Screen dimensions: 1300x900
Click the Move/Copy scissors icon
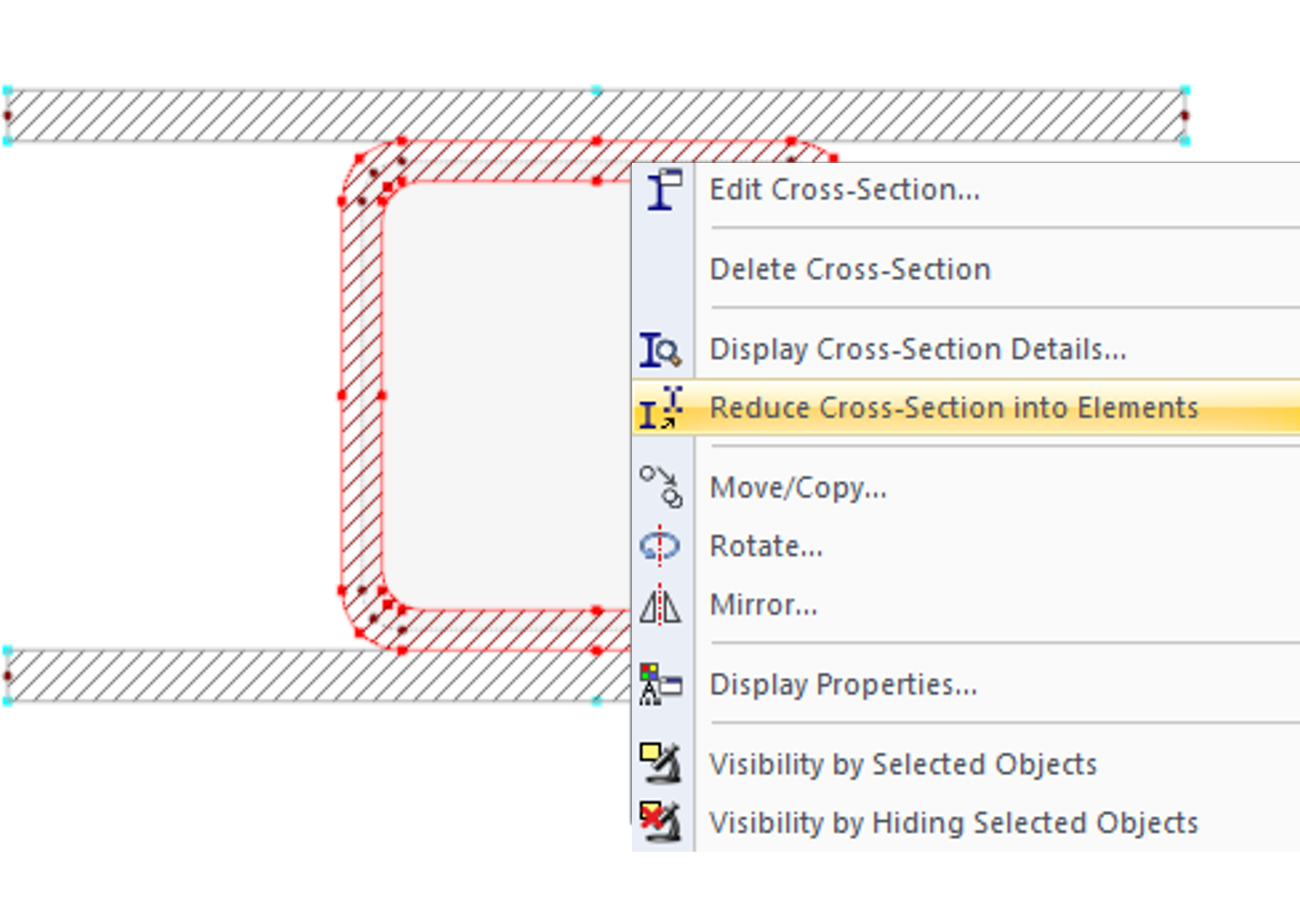coord(663,486)
